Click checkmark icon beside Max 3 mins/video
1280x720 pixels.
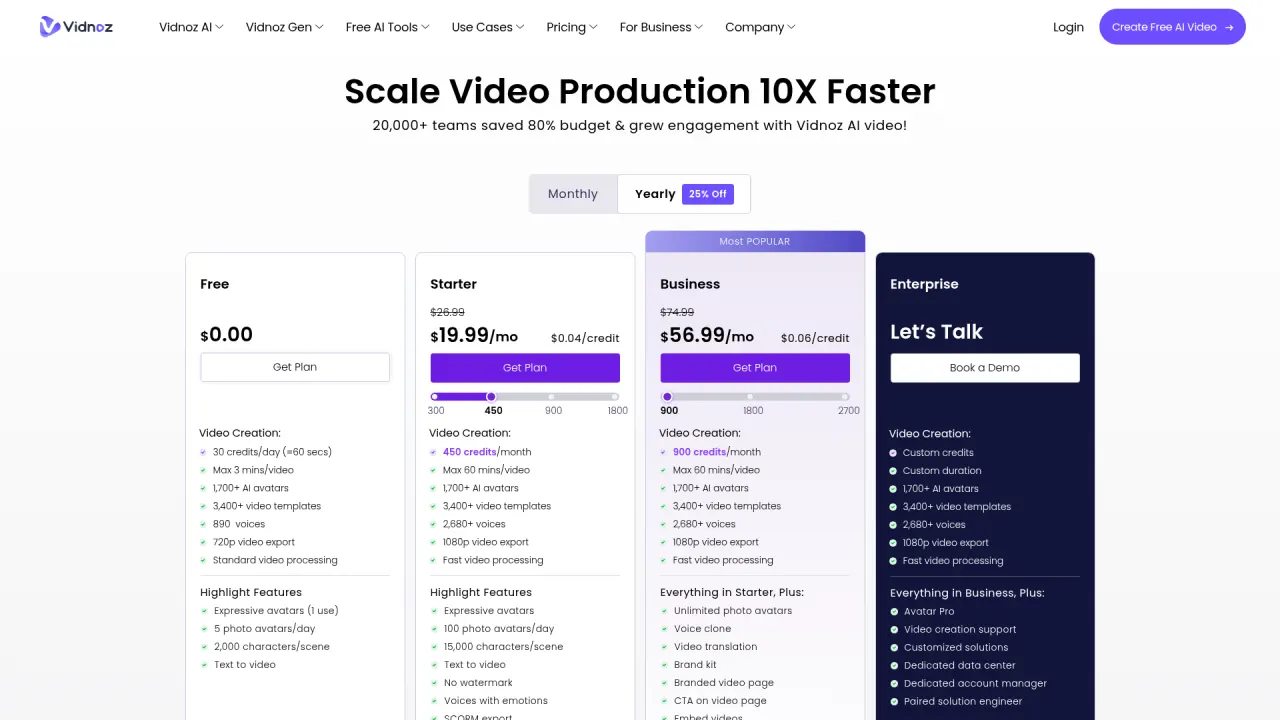[203, 470]
